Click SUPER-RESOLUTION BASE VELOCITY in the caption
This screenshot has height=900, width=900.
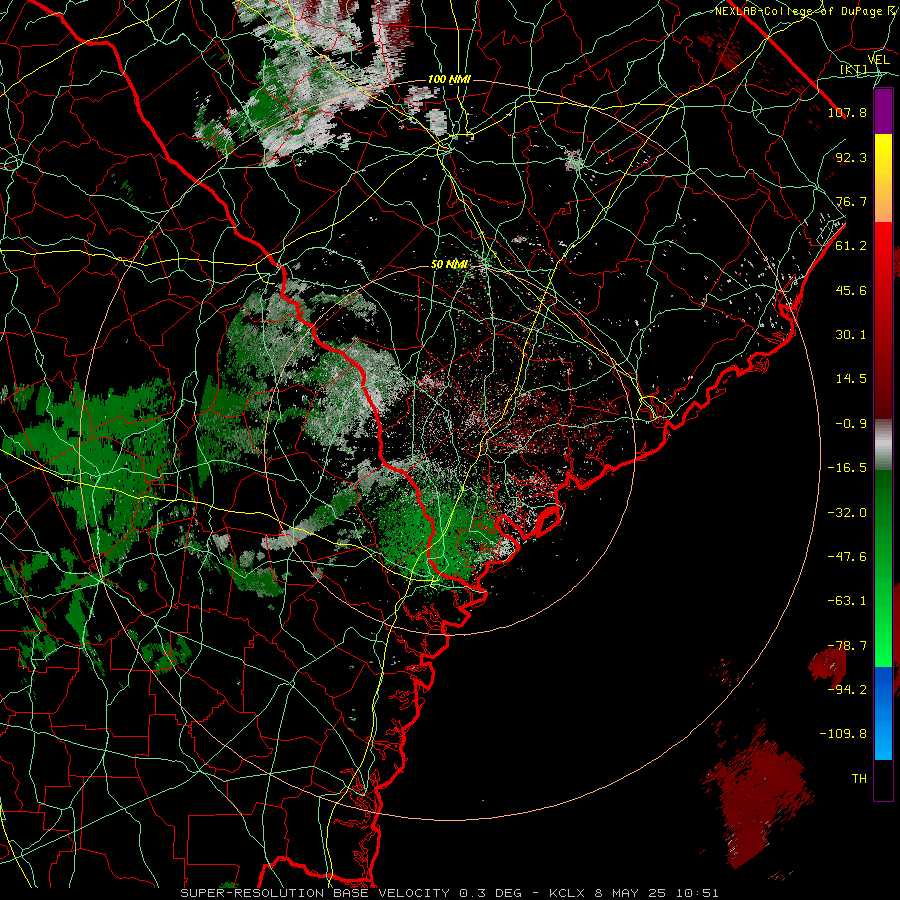pyautogui.click(x=315, y=893)
